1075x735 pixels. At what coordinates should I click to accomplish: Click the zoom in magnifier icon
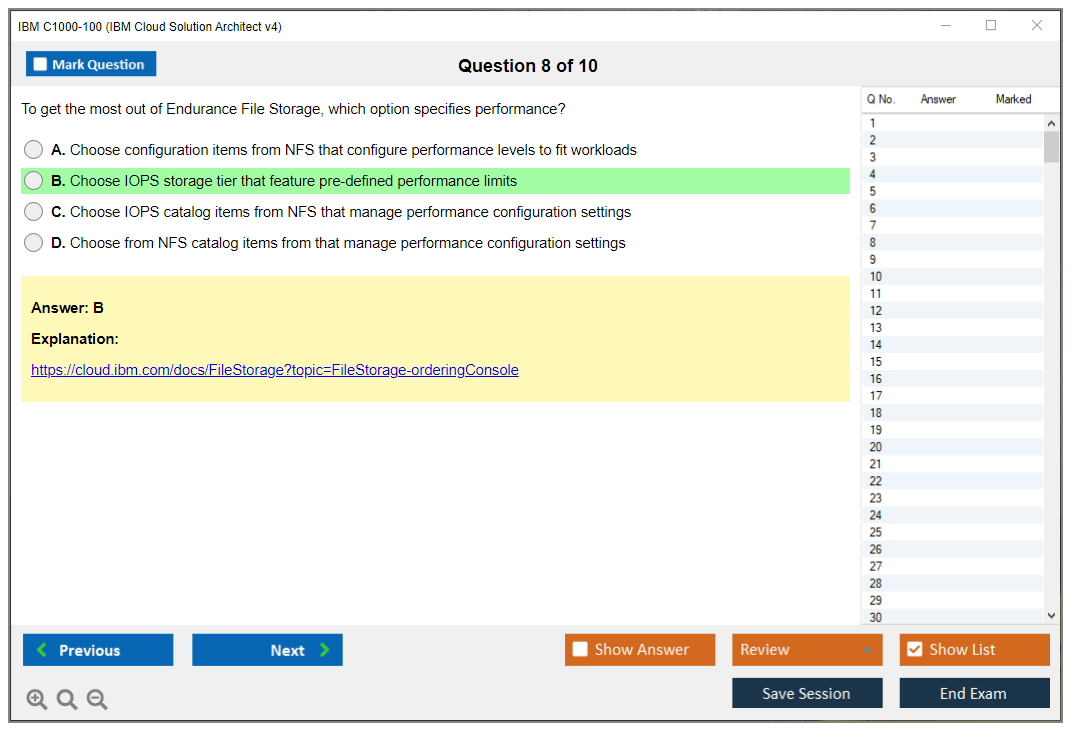(37, 700)
